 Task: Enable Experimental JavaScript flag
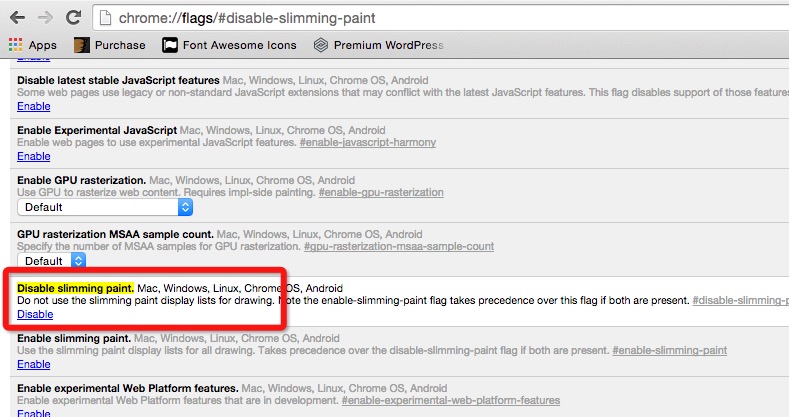(34, 156)
